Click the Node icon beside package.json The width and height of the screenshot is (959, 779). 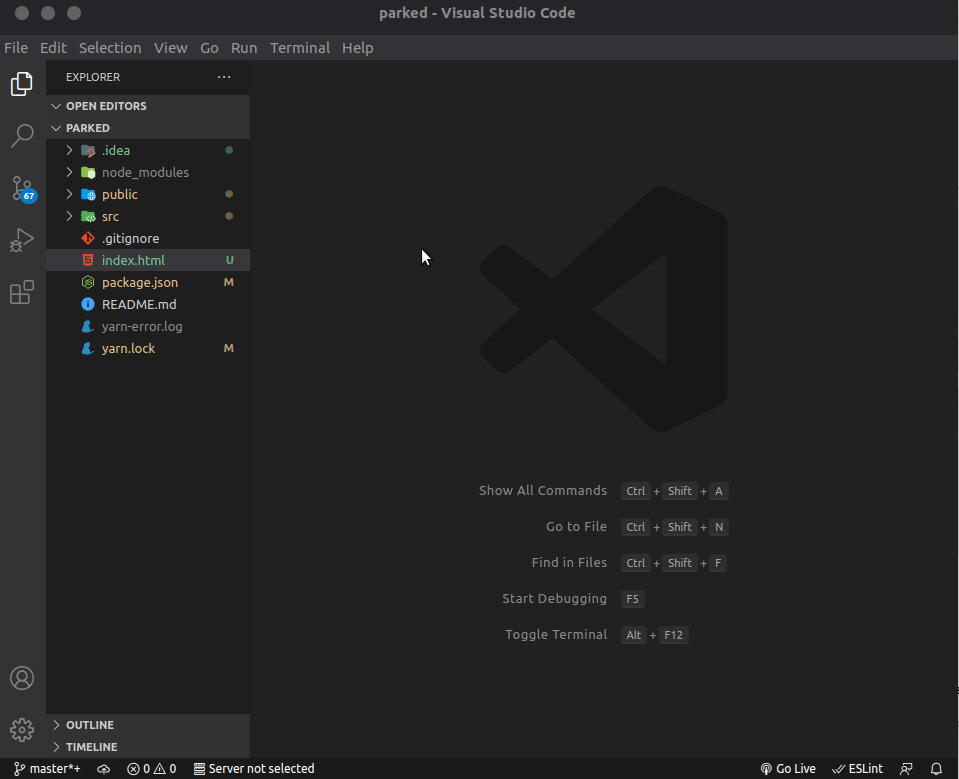(x=88, y=282)
